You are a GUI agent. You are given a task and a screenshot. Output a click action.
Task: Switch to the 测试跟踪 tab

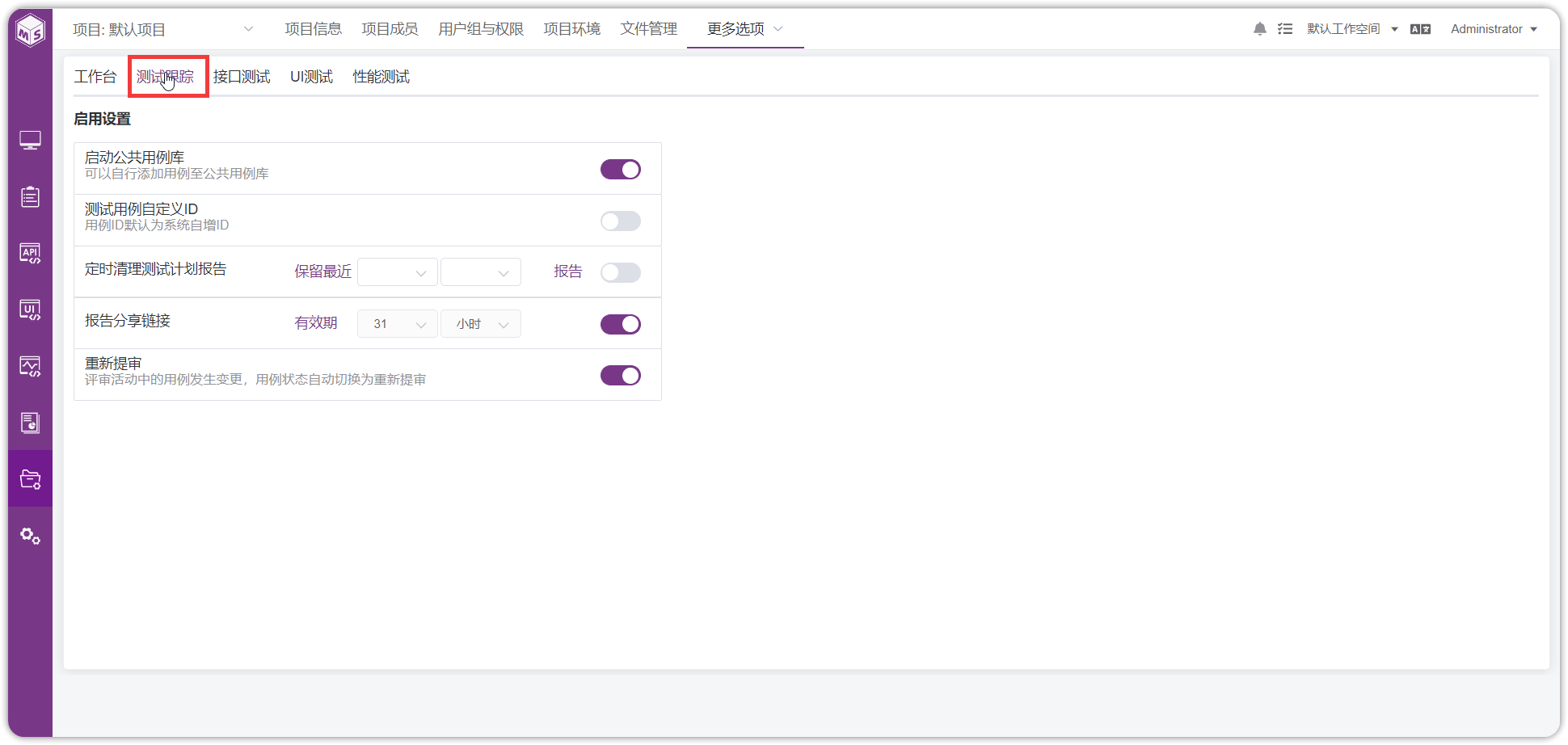coord(166,77)
